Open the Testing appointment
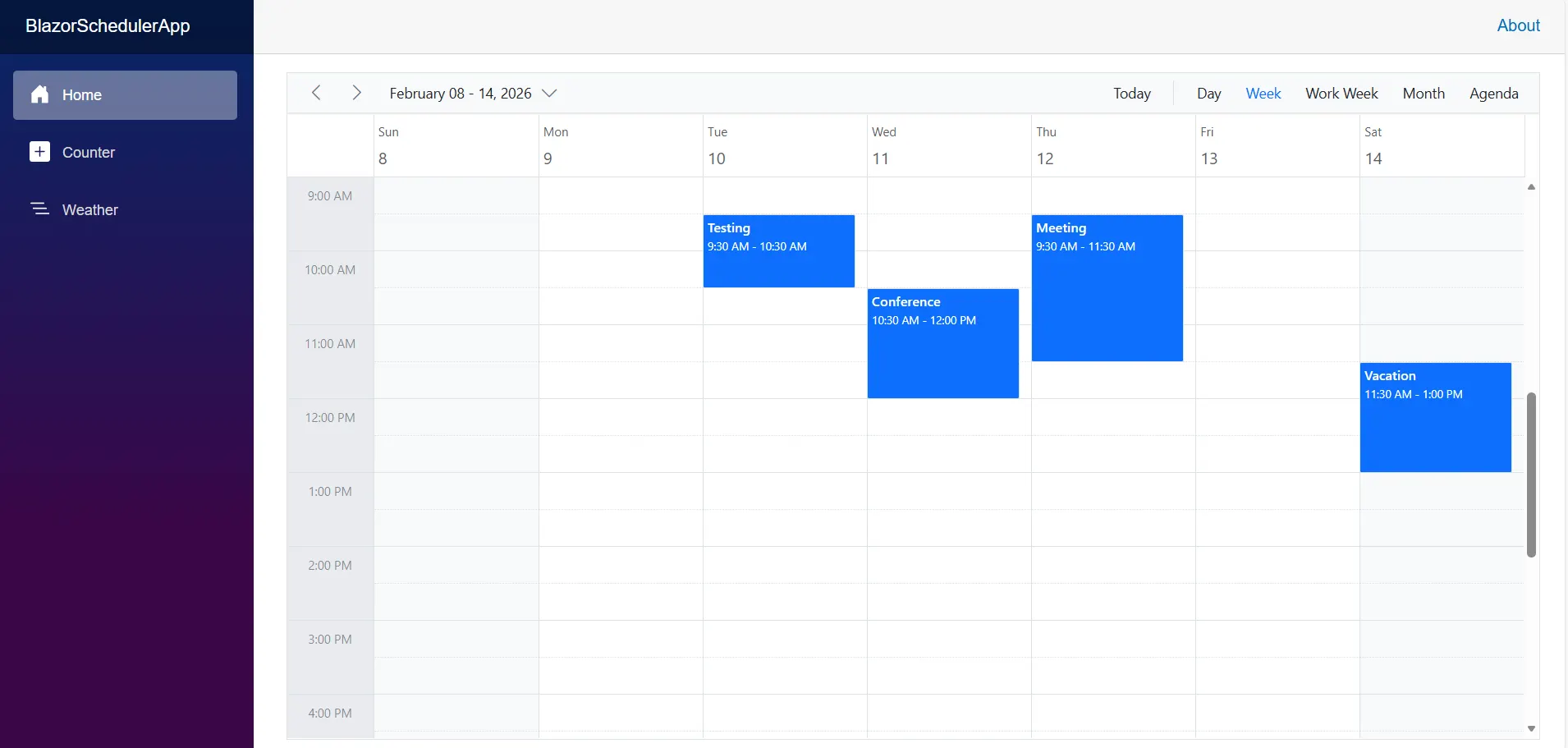This screenshot has height=748, width=1568. click(x=779, y=251)
